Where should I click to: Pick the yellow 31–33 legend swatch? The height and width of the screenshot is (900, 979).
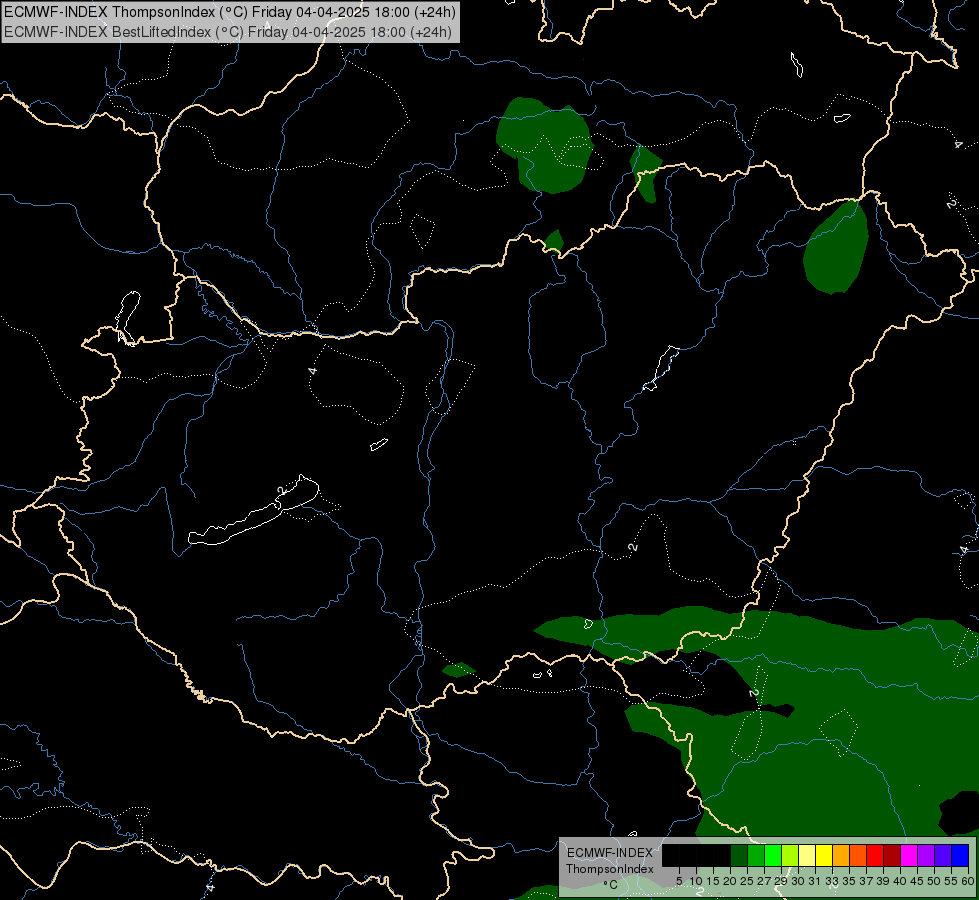click(x=824, y=855)
